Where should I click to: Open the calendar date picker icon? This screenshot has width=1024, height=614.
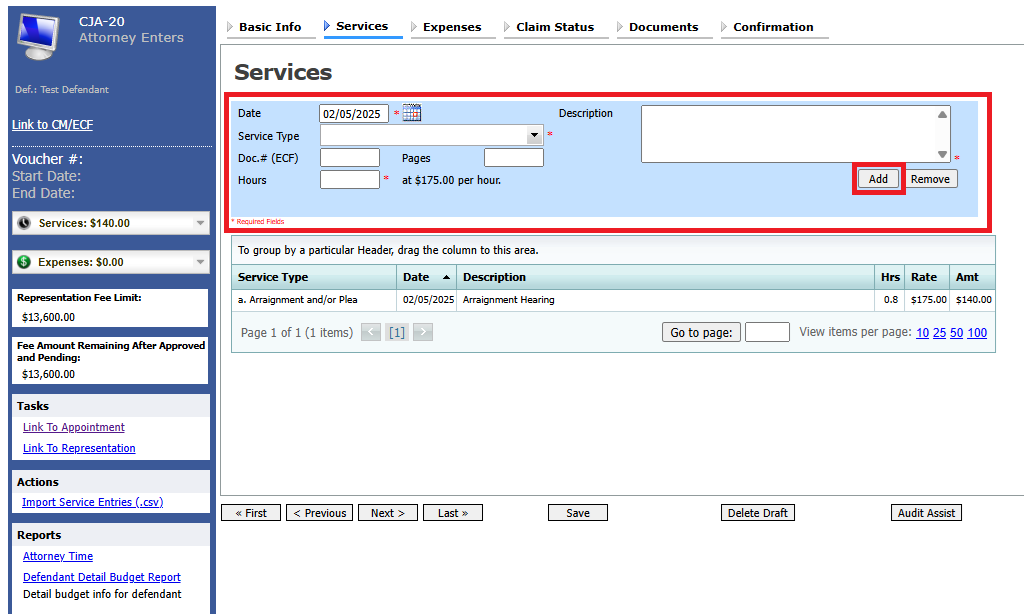pos(412,114)
